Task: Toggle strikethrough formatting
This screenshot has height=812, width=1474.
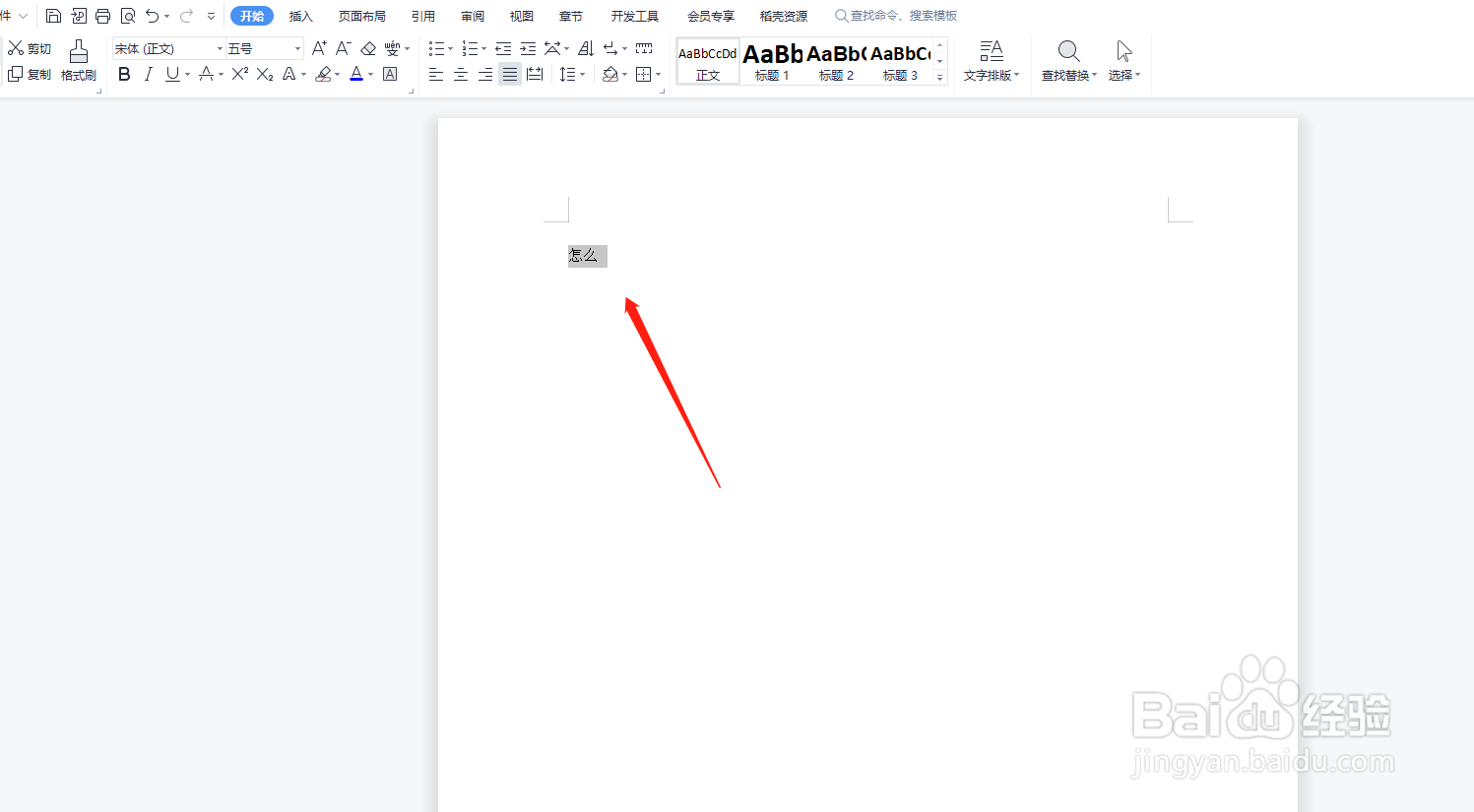Action: (x=206, y=74)
